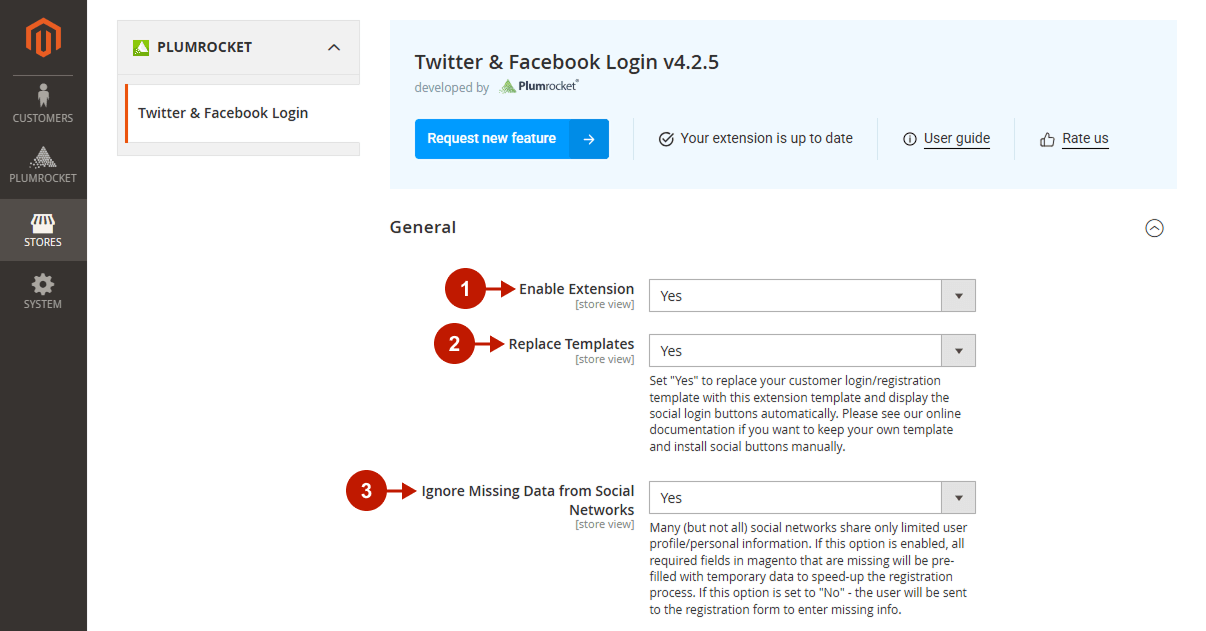Open the Rate us link
The height and width of the screenshot is (631, 1206).
tap(1085, 139)
